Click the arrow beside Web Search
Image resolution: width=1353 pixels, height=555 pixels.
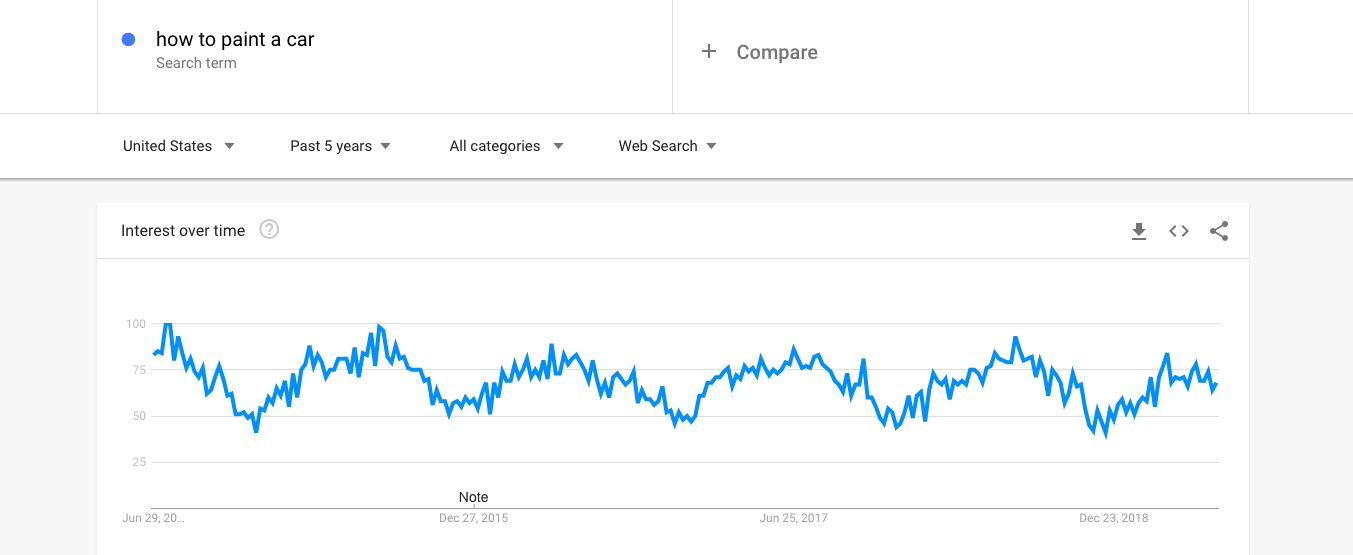[x=711, y=146]
